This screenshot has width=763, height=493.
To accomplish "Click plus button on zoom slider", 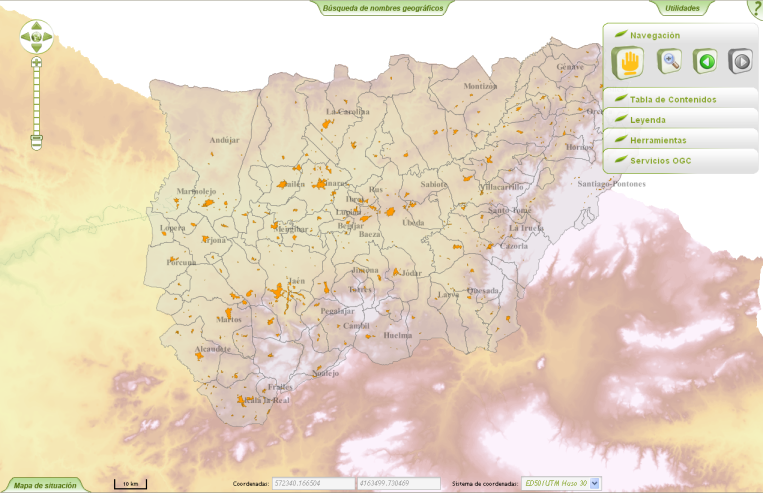I will (x=36, y=63).
